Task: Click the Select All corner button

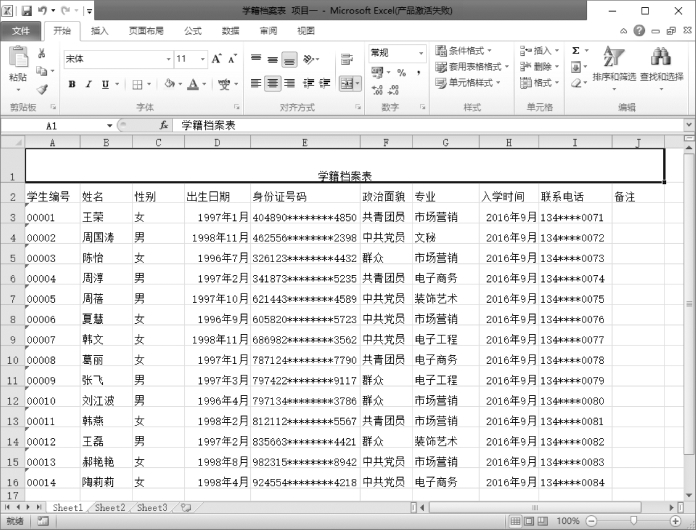Action: (12, 142)
